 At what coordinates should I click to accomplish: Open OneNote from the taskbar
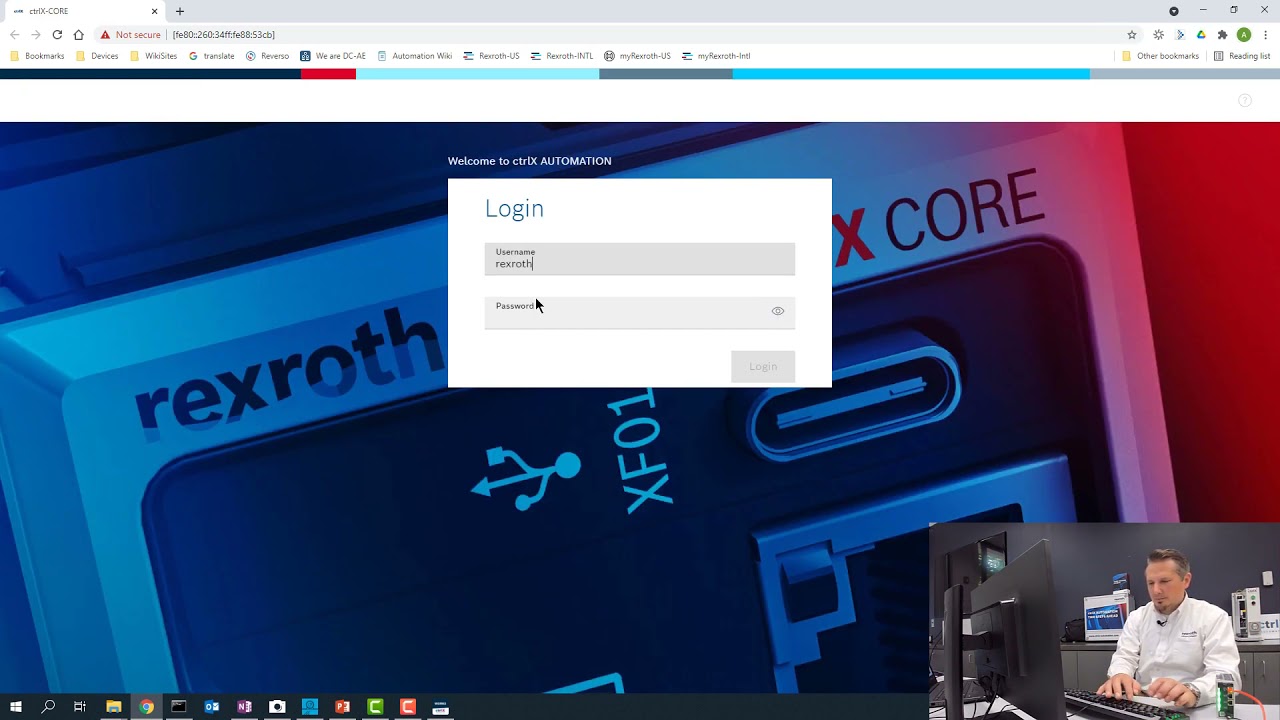click(244, 707)
